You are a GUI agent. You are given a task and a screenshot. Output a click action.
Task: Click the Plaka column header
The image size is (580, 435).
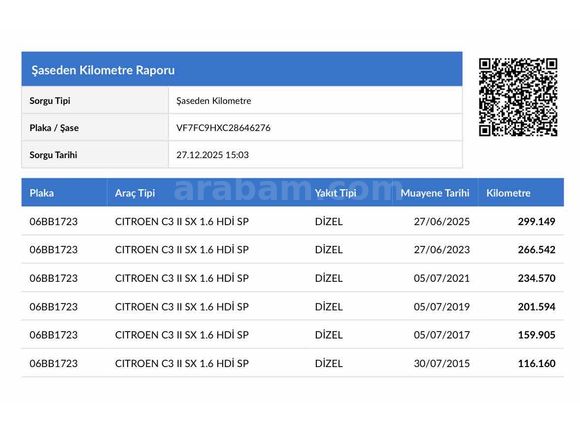point(41,193)
